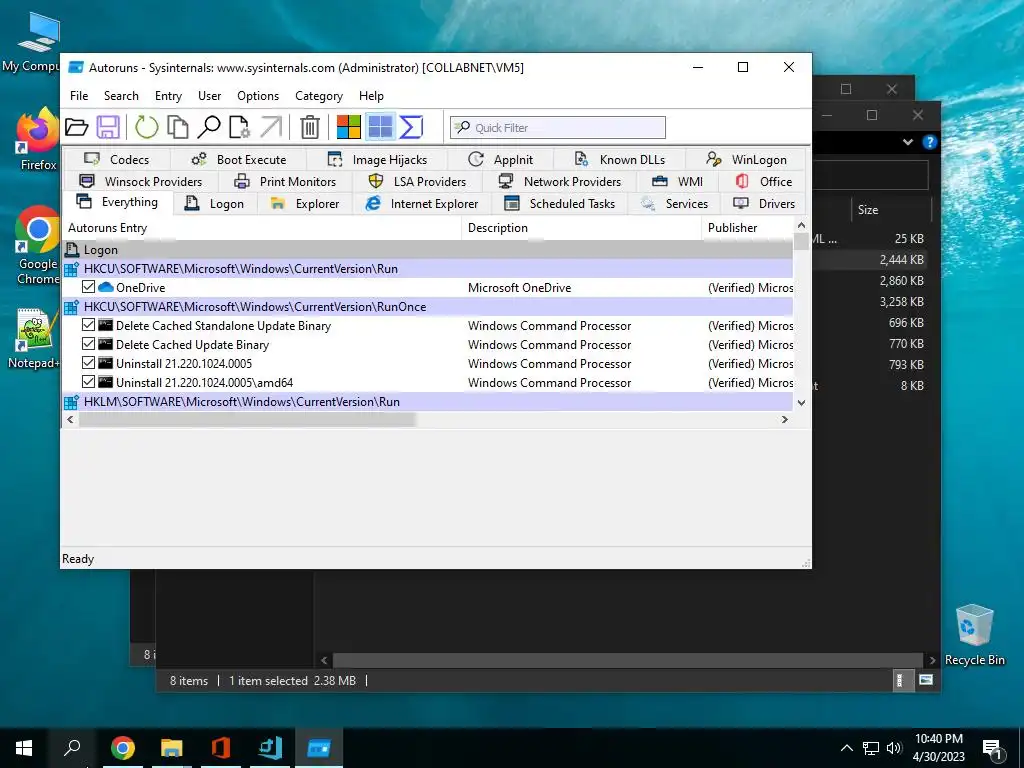Show hidden system tray icons chevron

coord(846,748)
